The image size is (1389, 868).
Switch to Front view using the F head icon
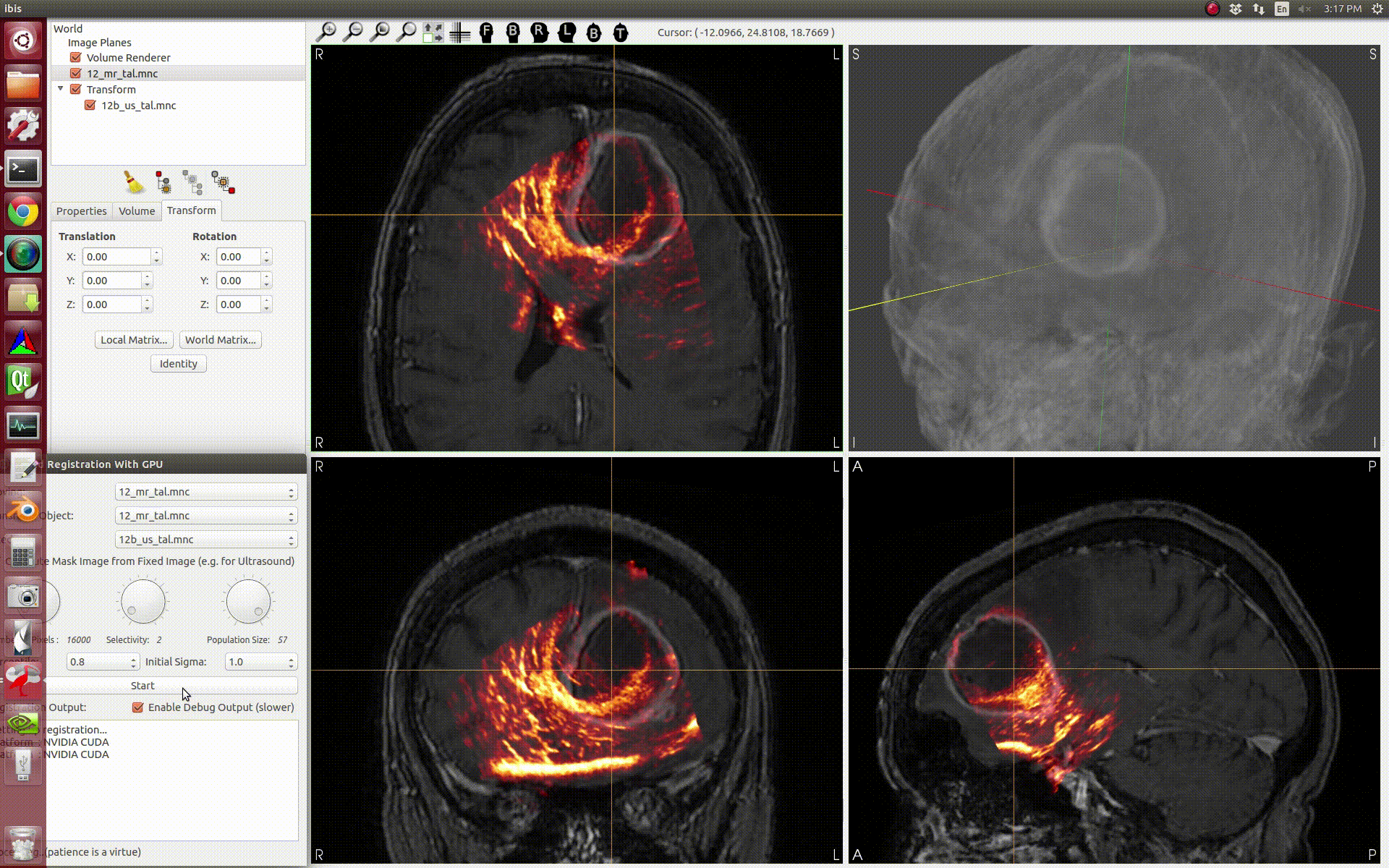coord(485,32)
